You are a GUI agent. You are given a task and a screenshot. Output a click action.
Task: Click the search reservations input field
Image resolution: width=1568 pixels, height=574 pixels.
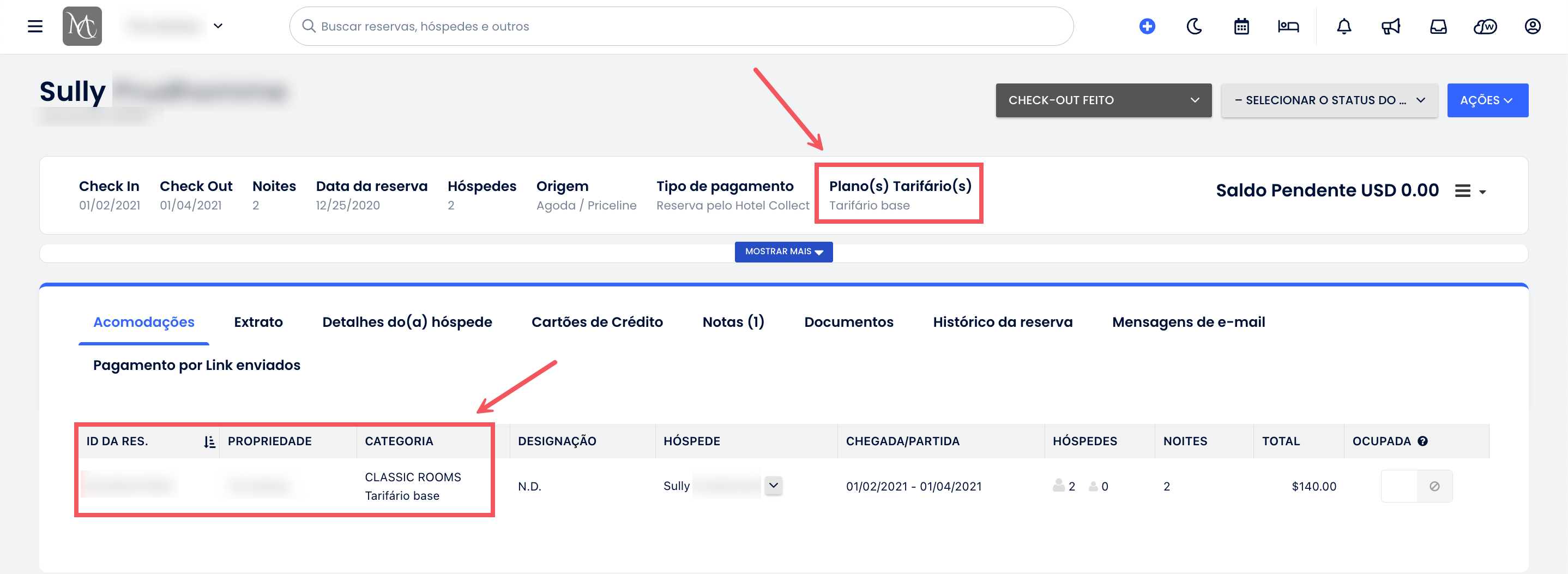680,26
